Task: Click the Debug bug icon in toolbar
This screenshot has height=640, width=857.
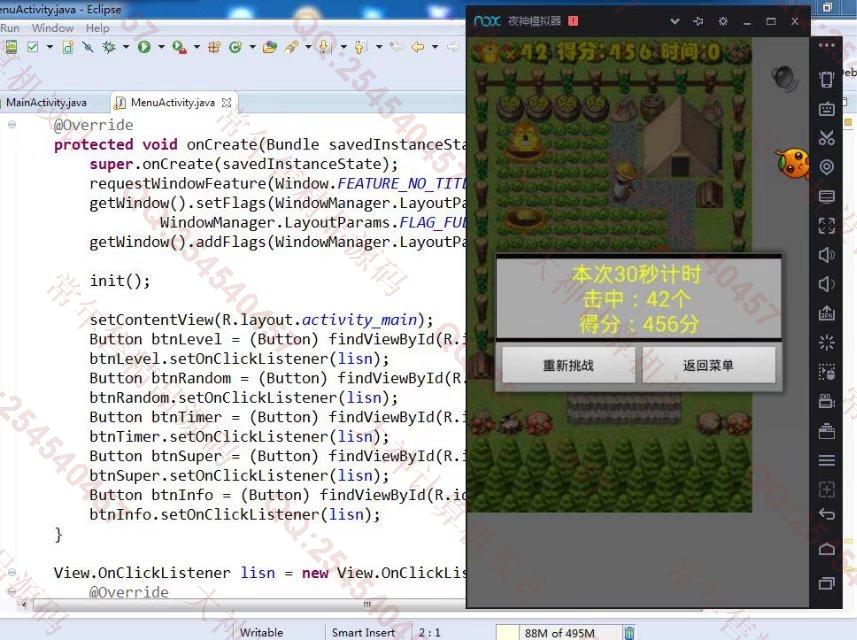Action: coord(110,47)
